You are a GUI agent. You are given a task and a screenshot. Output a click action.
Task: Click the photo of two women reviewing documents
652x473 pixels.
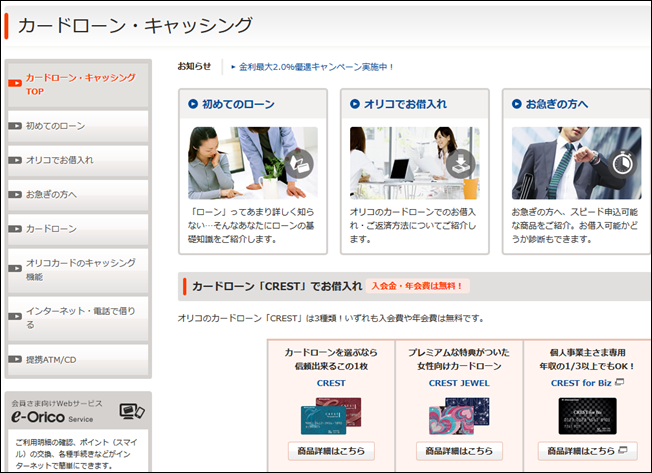(253, 163)
